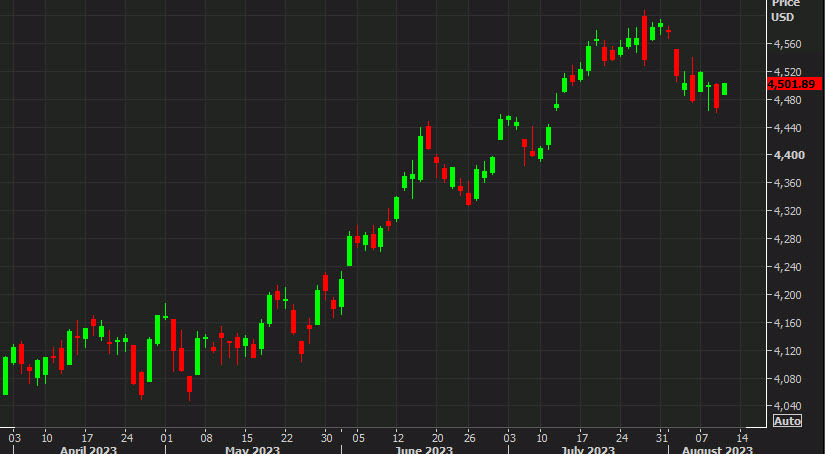Click the 31 date tick on time axis
825x454 pixels.
coord(661,438)
